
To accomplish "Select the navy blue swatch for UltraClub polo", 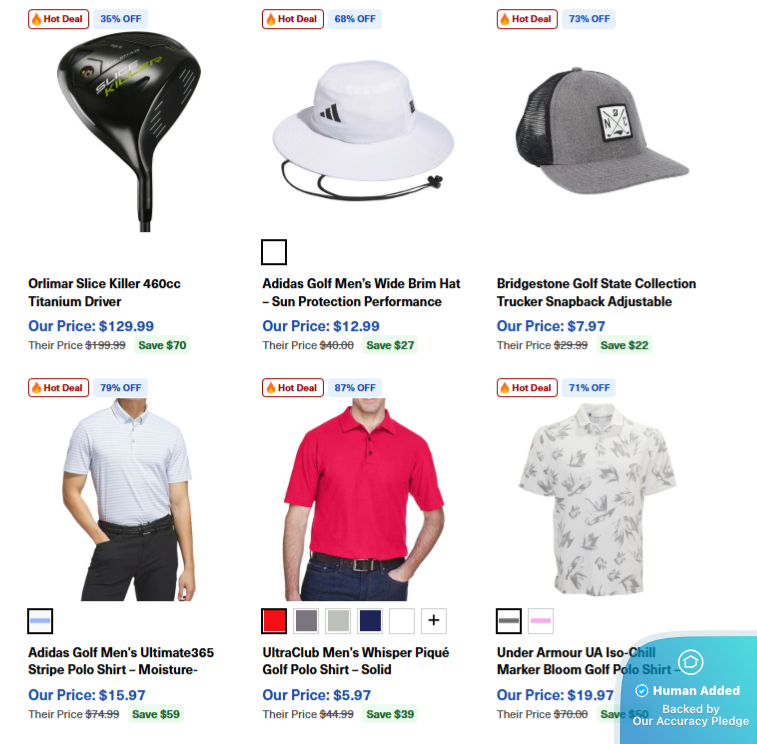I will point(370,620).
